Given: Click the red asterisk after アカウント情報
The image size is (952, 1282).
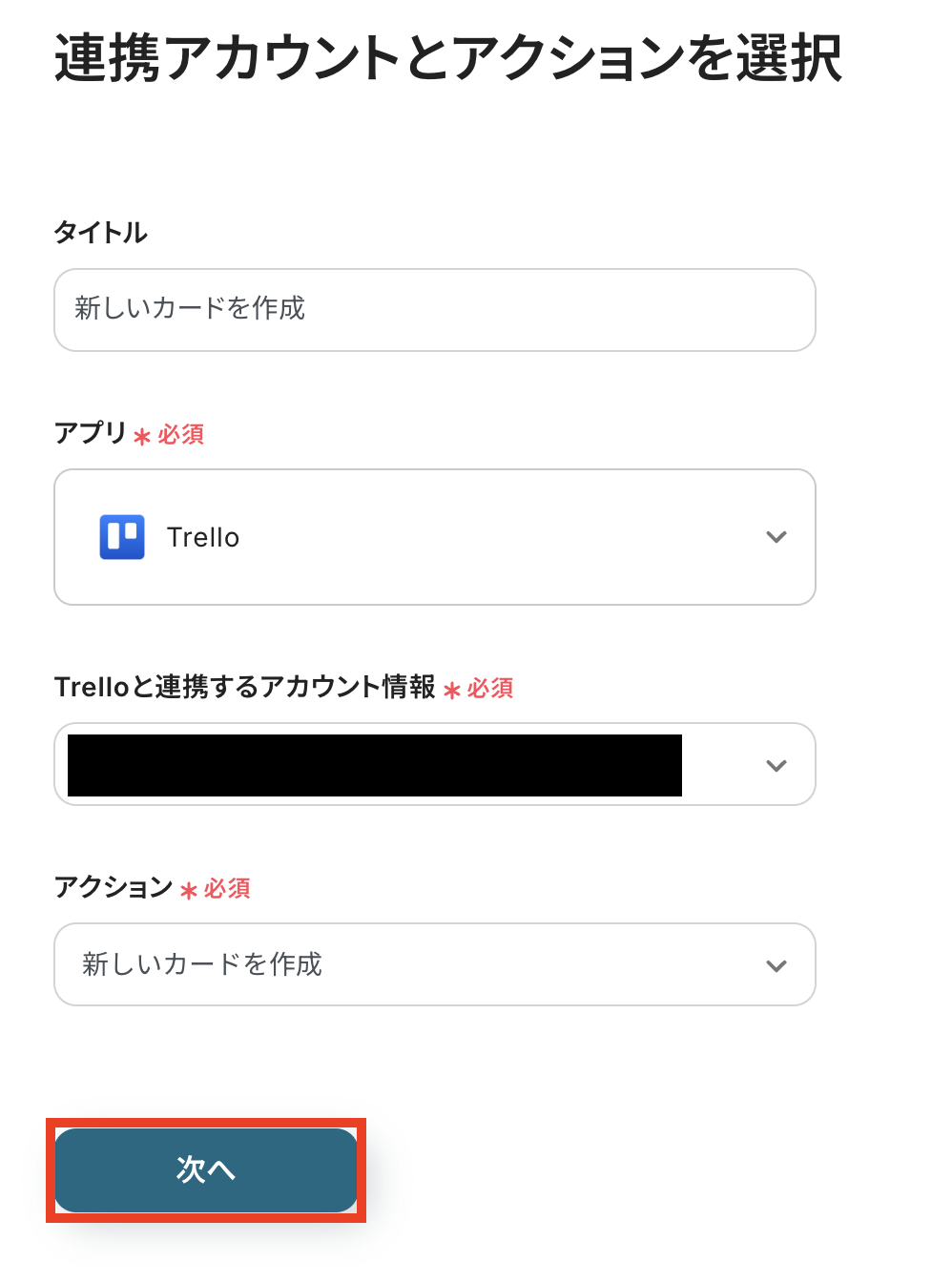Looking at the screenshot, I should [x=452, y=691].
